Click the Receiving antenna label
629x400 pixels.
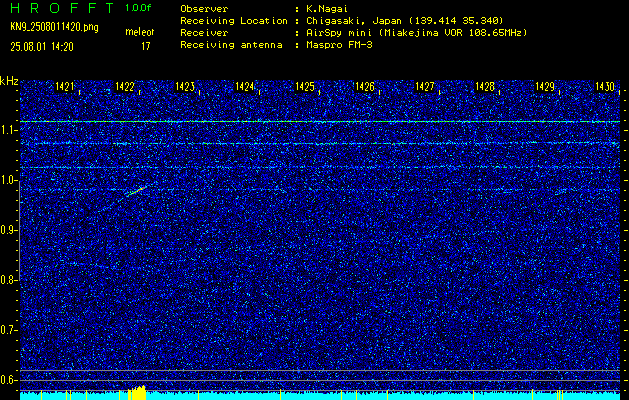click(231, 45)
